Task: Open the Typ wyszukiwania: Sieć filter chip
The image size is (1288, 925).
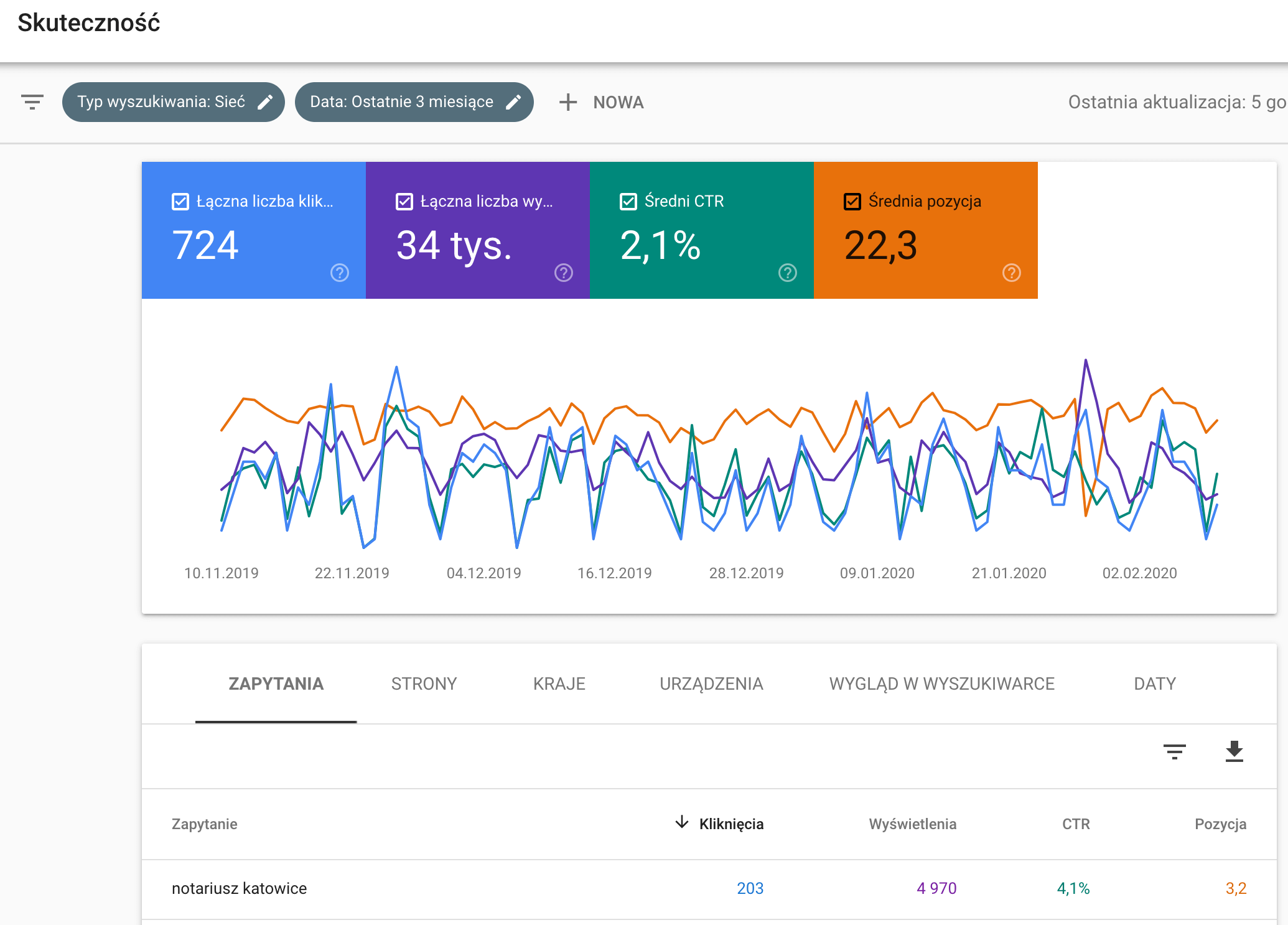Action: click(x=174, y=102)
